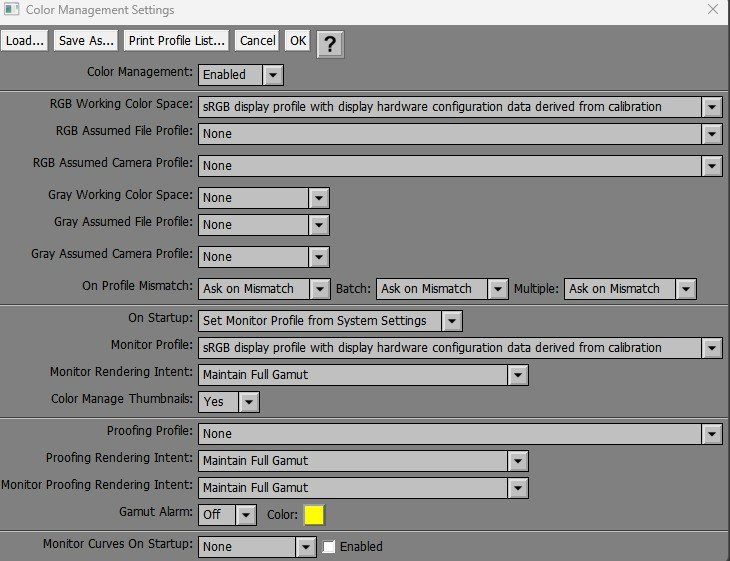
Task: Open the Batch mismatch dropdown
Action: pos(498,289)
